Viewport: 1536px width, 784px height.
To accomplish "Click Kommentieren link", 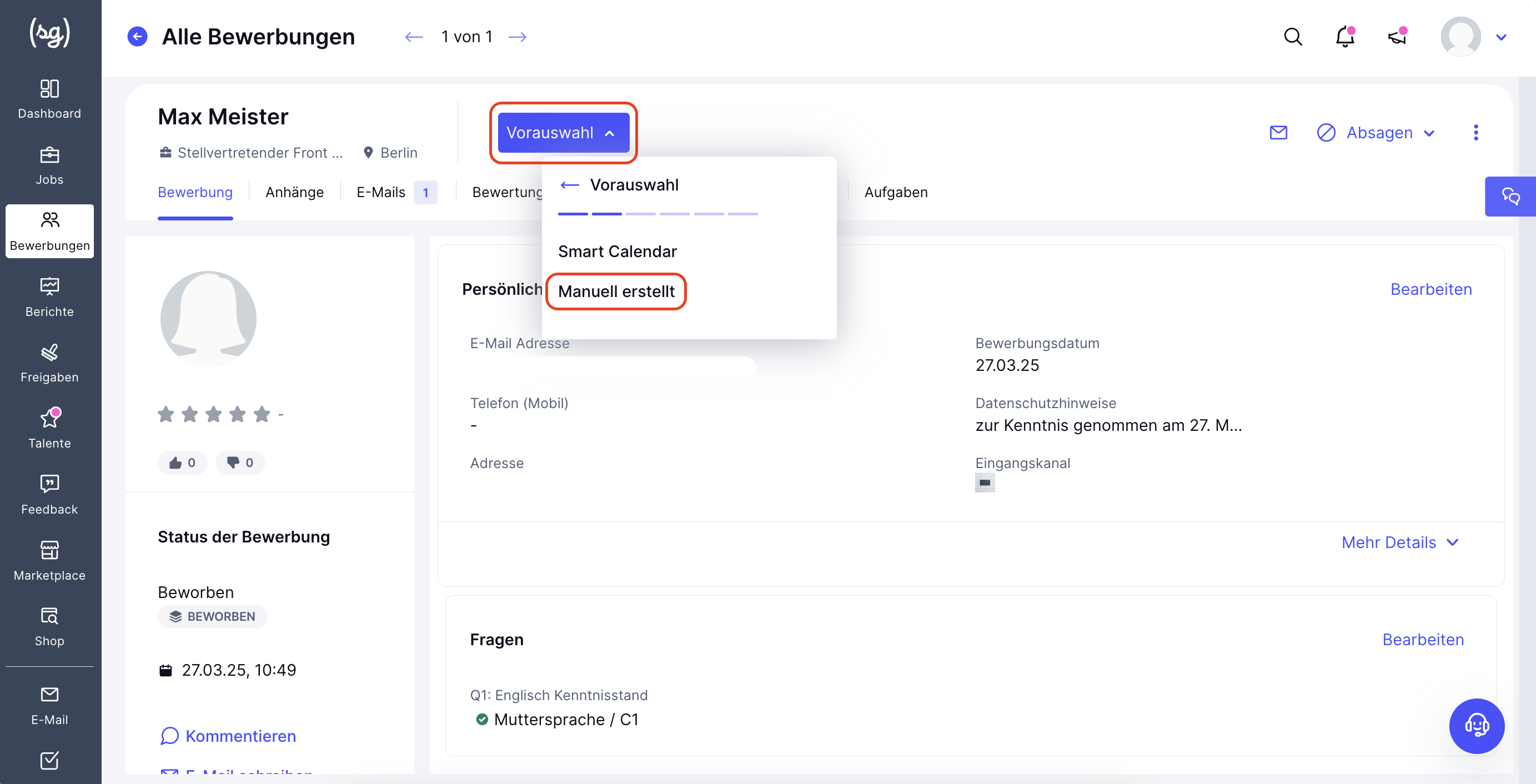I will [x=228, y=736].
